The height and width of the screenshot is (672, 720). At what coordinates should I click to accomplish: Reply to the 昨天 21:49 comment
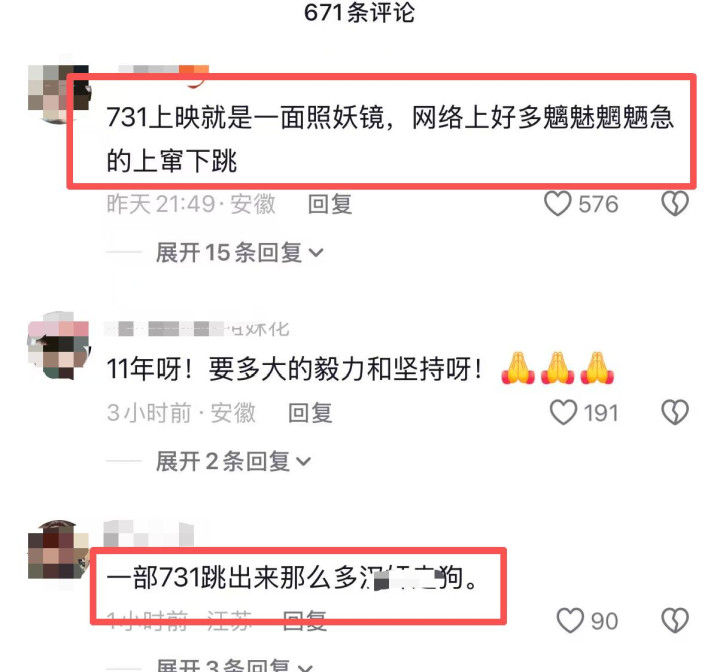(x=330, y=204)
